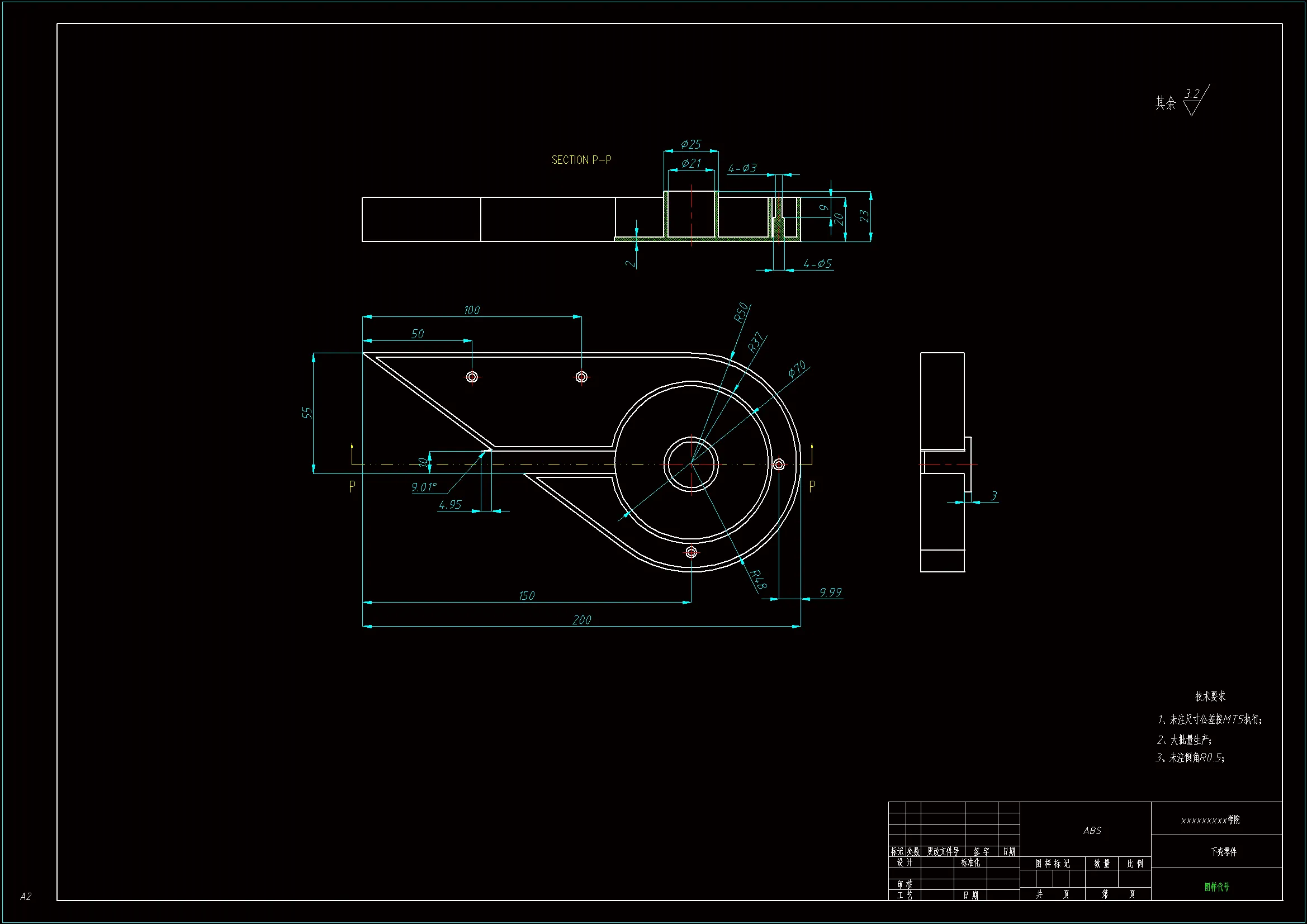Click the 200 overall length dimension
This screenshot has width=1307, height=924.
click(581, 620)
